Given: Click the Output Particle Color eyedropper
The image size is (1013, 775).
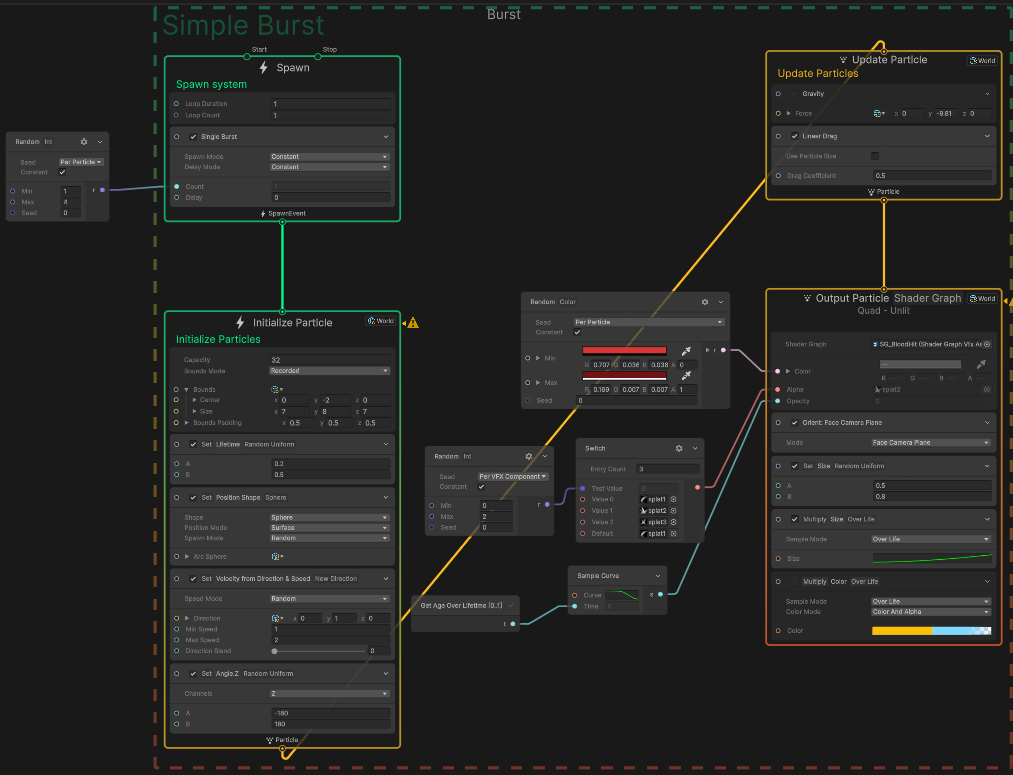Looking at the screenshot, I should click(x=981, y=365).
